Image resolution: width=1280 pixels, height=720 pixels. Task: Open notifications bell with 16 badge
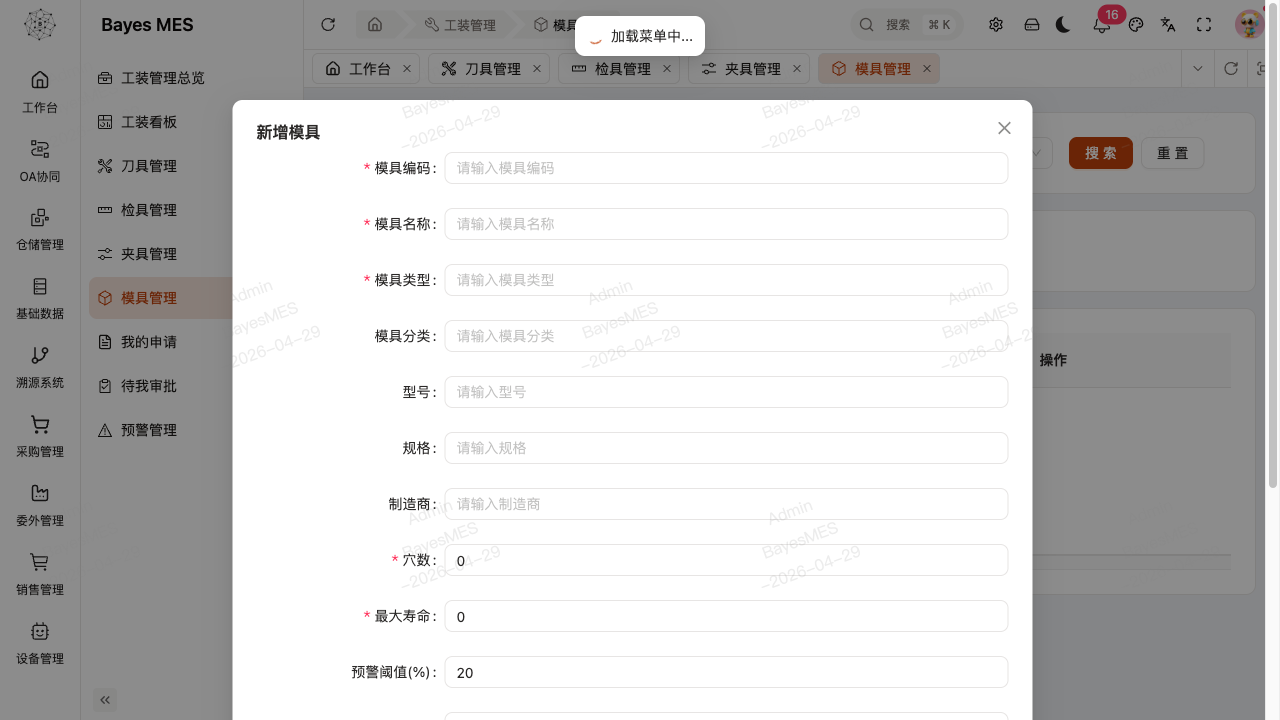click(x=1102, y=25)
